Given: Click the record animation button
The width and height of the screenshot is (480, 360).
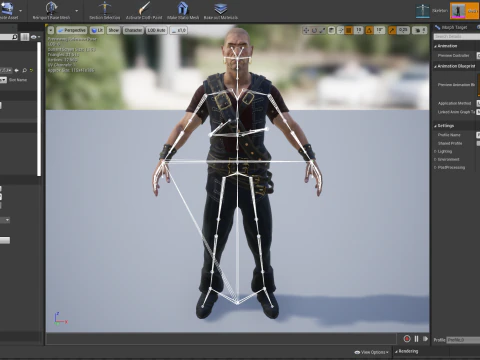Looking at the screenshot, I should 407,339.
